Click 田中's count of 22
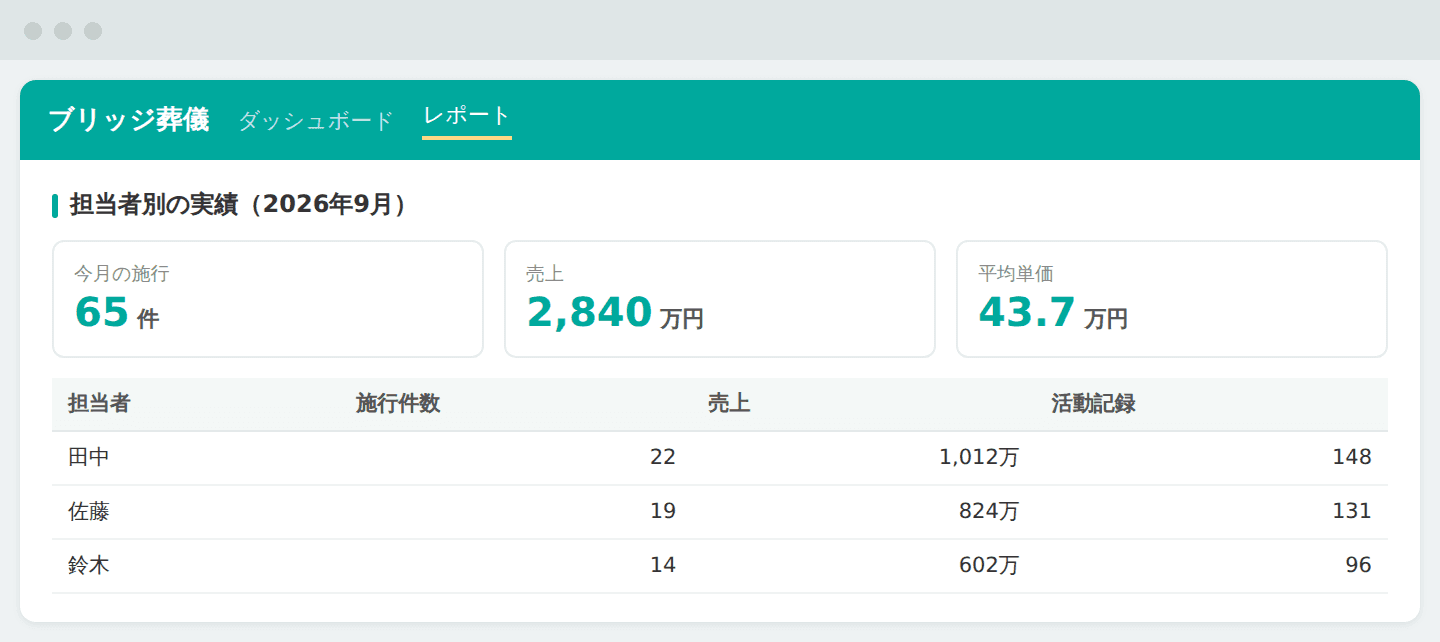The height and width of the screenshot is (642, 1440). 663,458
